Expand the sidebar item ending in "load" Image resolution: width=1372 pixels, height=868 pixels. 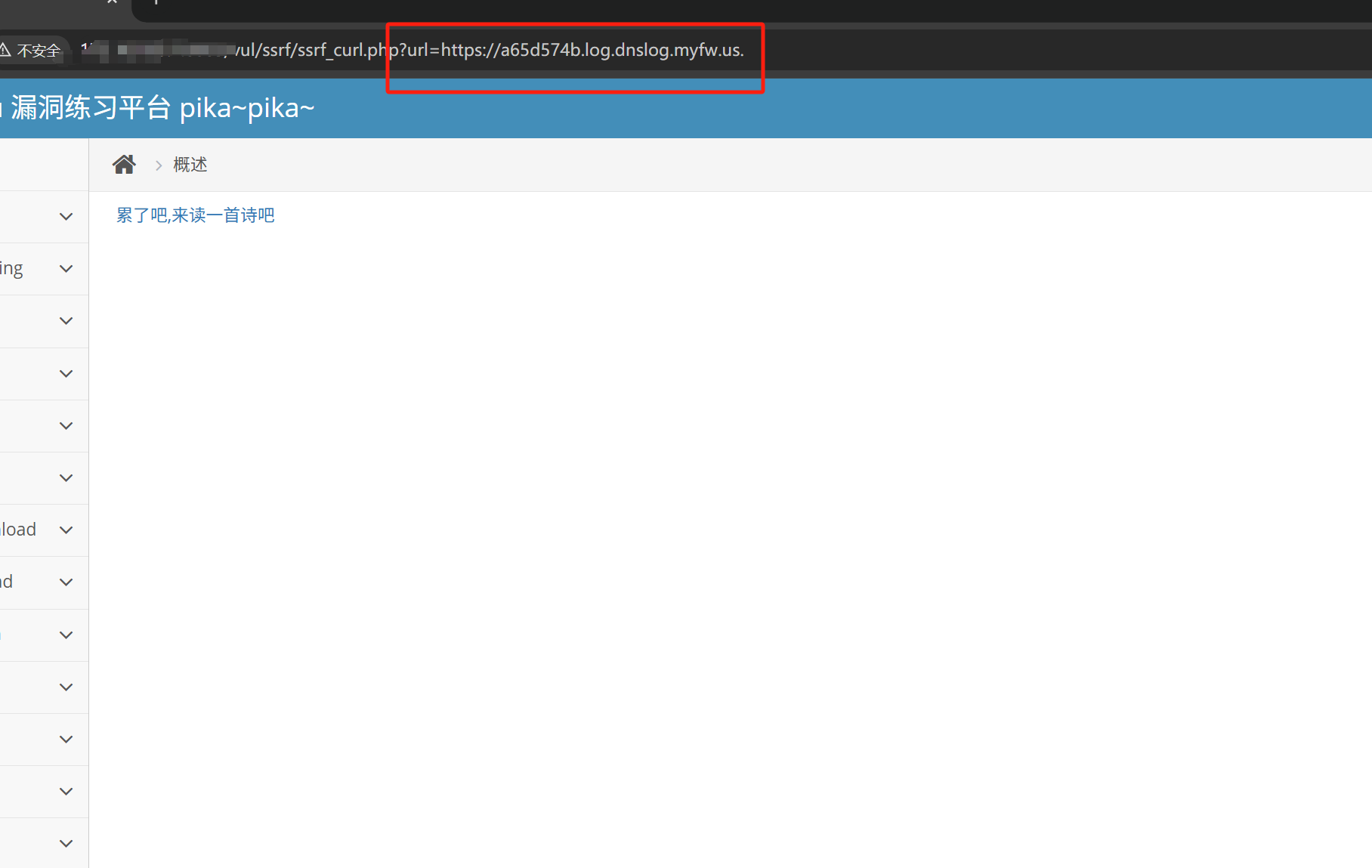coord(44,530)
